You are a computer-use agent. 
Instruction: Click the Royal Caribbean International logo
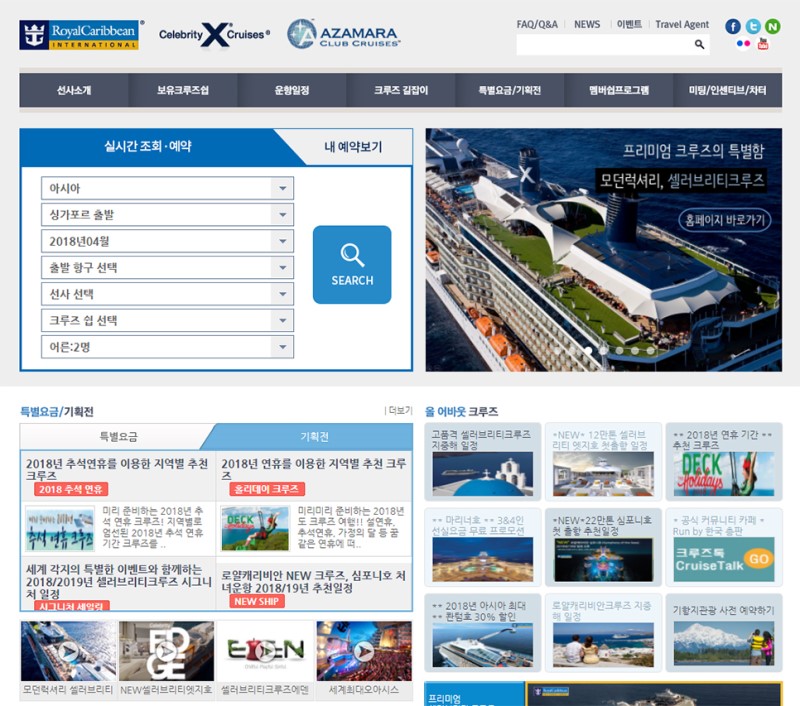pyautogui.click(x=79, y=35)
